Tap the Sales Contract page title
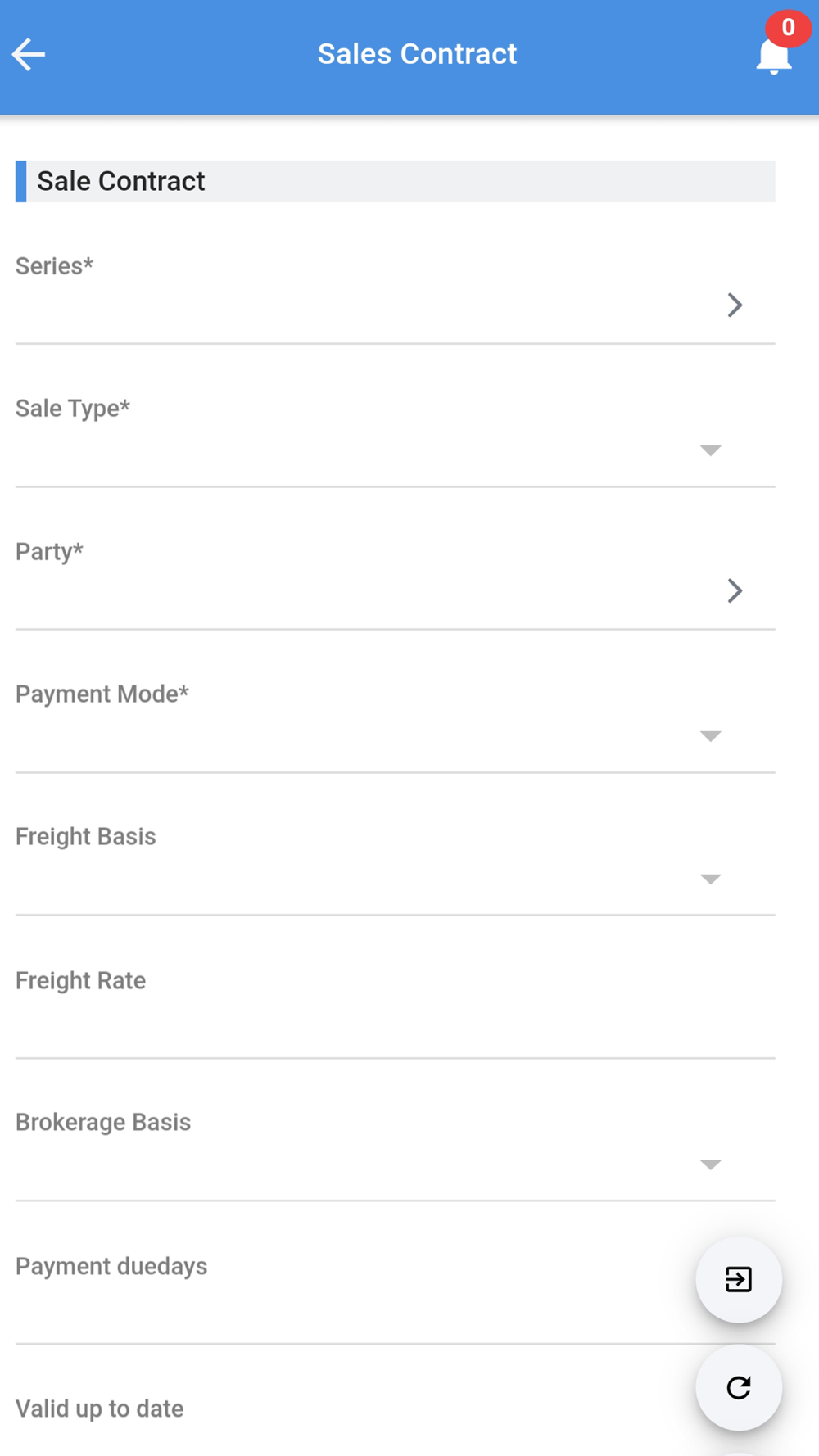819x1456 pixels. tap(417, 54)
